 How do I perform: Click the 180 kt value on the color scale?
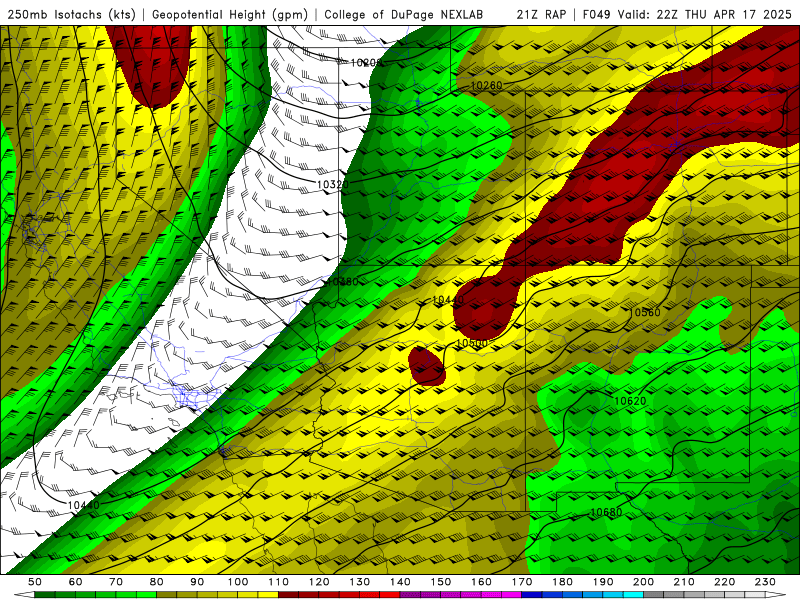[562, 582]
